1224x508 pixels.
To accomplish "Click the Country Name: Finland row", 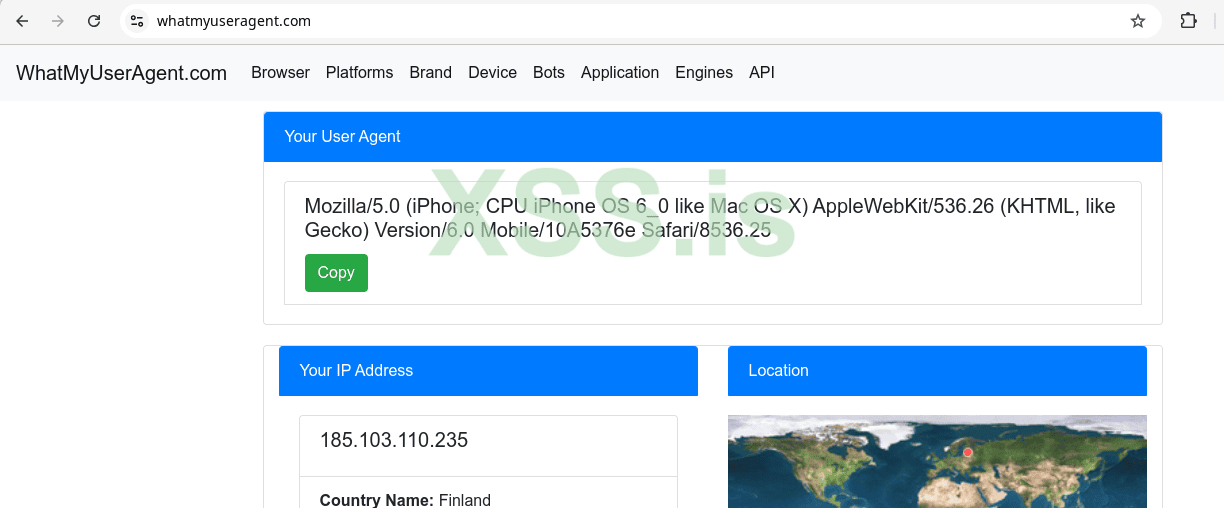I will coord(405,500).
